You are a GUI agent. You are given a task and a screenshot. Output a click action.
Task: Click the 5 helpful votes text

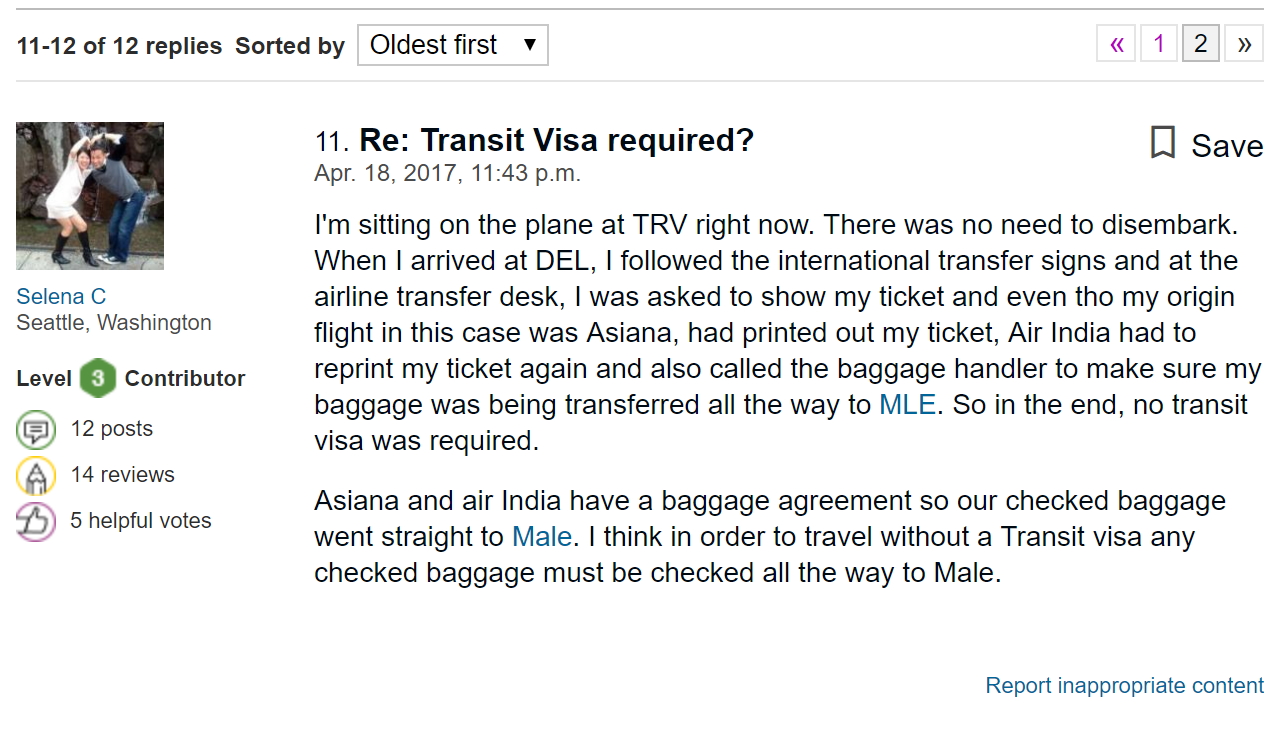point(141,521)
